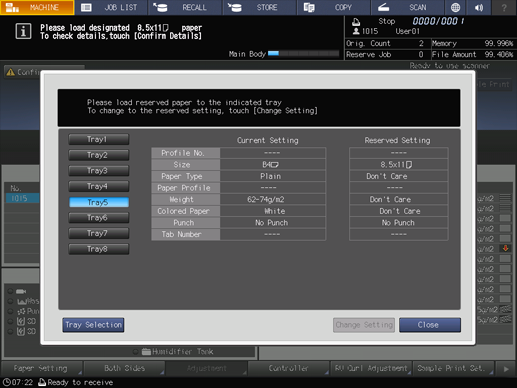The width and height of the screenshot is (517, 388).
Task: Select Tray3 button
Action: tap(99, 171)
